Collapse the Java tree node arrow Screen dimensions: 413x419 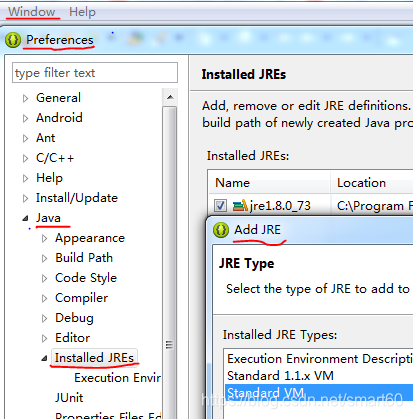[25, 219]
